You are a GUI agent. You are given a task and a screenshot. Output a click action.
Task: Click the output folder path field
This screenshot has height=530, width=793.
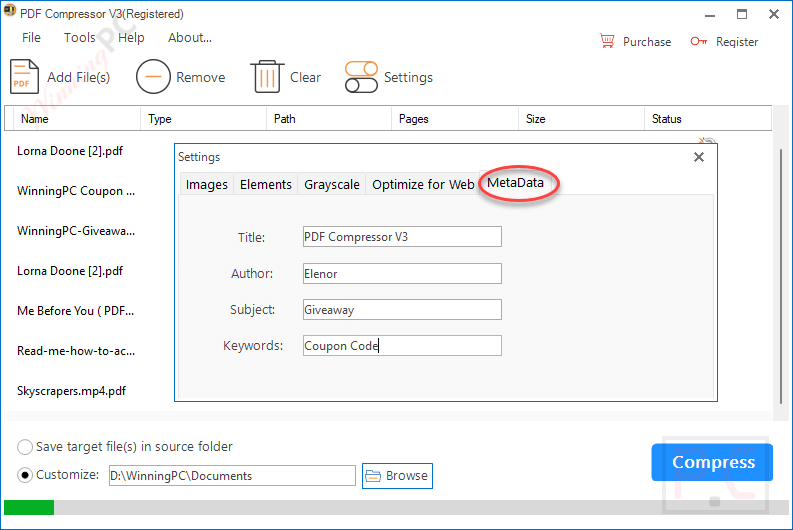(232, 476)
